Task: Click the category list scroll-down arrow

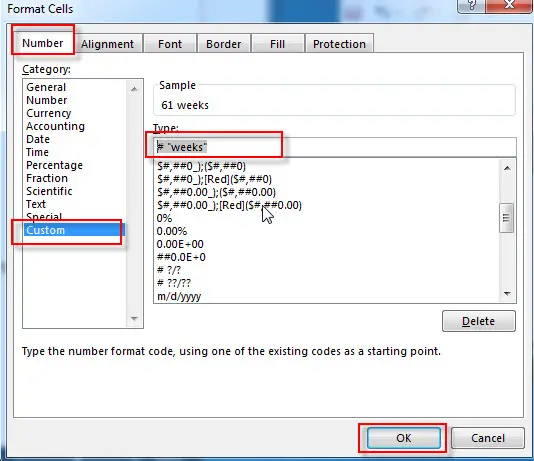Action: [x=134, y=319]
